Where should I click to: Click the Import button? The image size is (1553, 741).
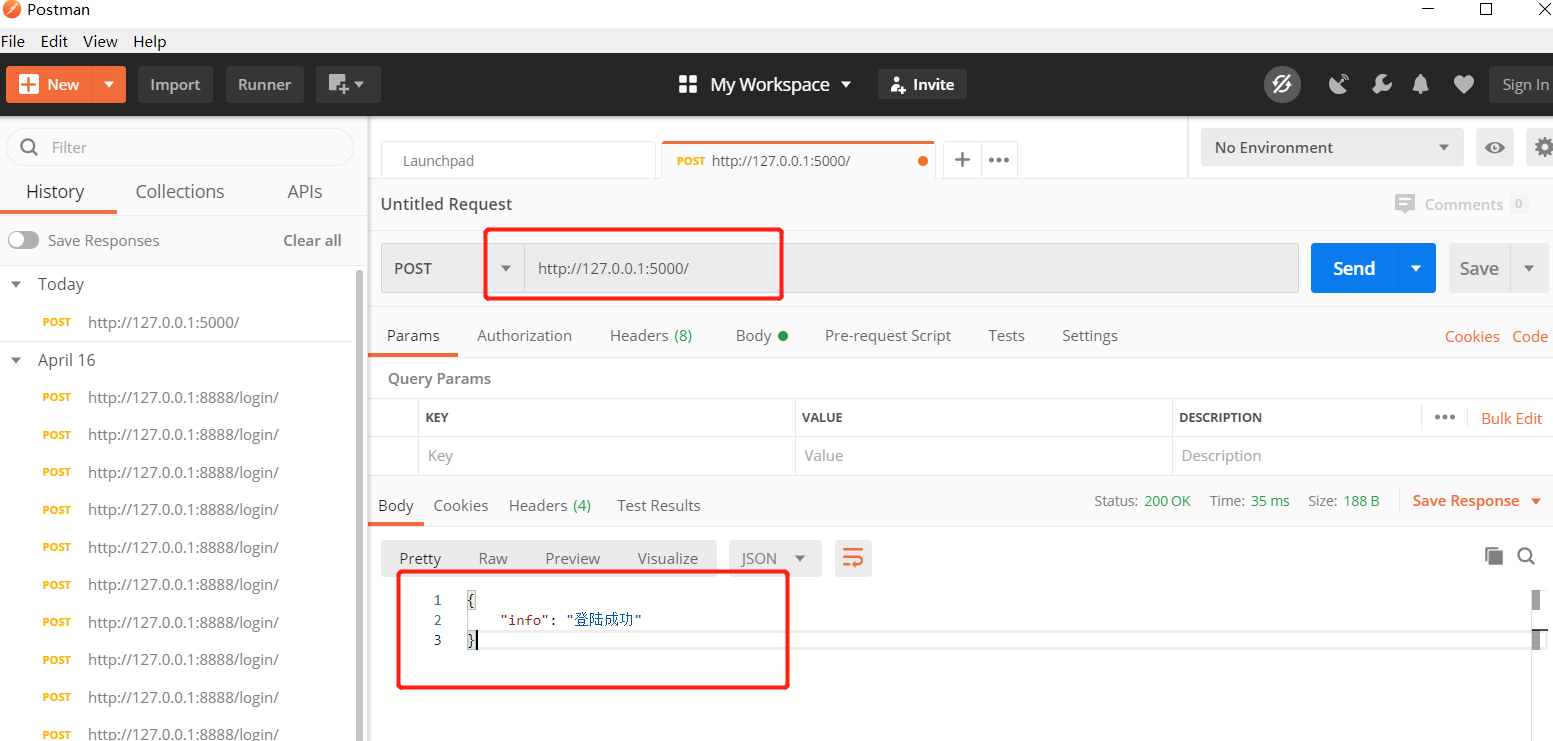pos(175,85)
